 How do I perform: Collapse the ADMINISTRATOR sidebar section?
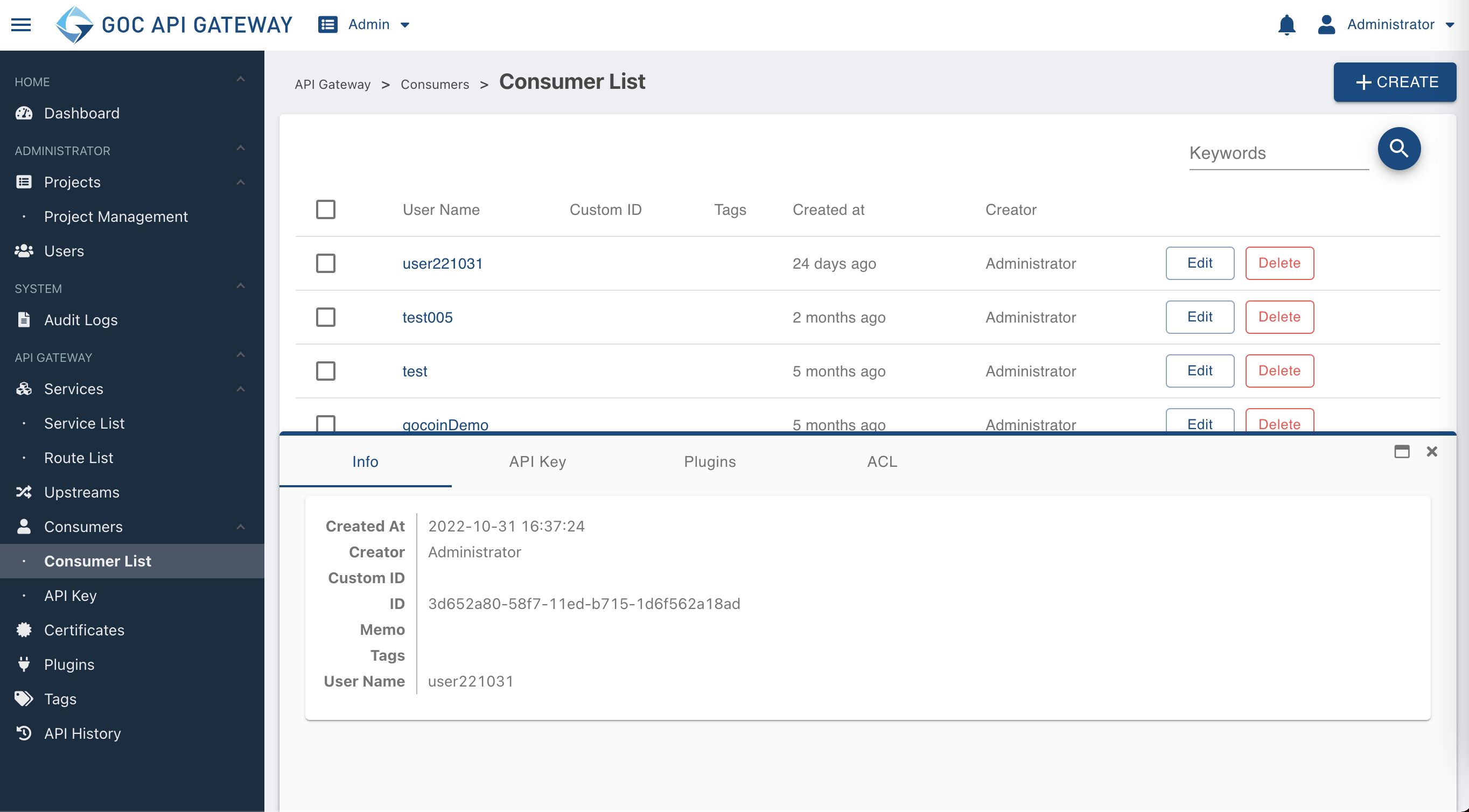tap(241, 148)
